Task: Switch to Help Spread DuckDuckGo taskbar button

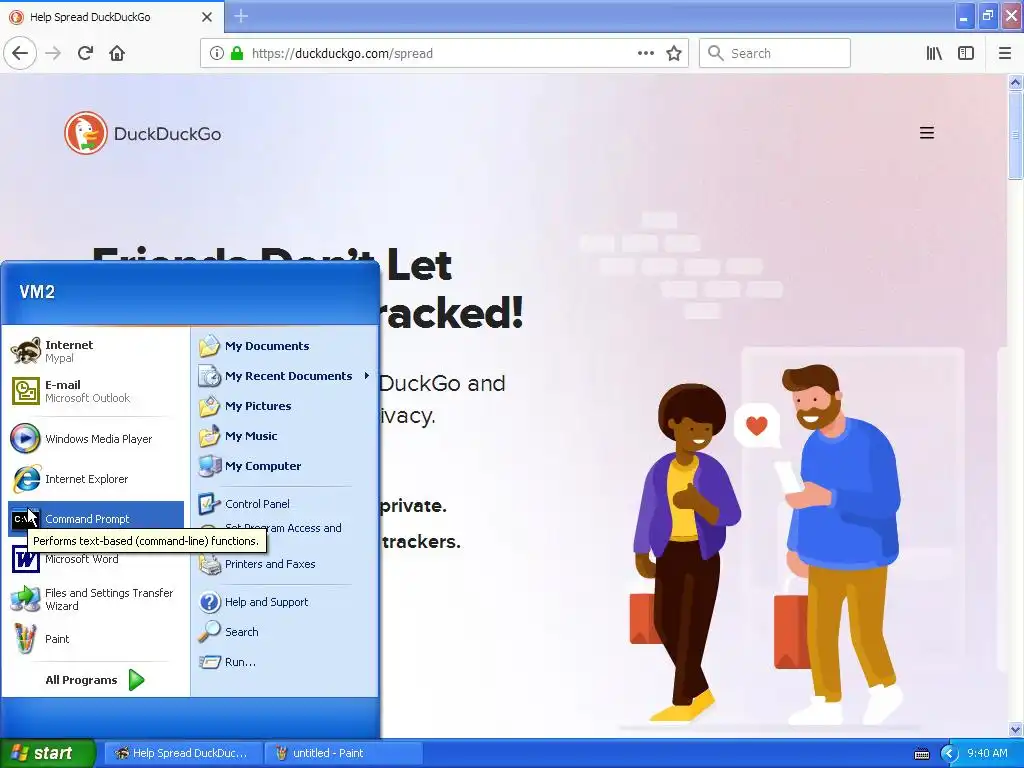Action: pos(183,753)
